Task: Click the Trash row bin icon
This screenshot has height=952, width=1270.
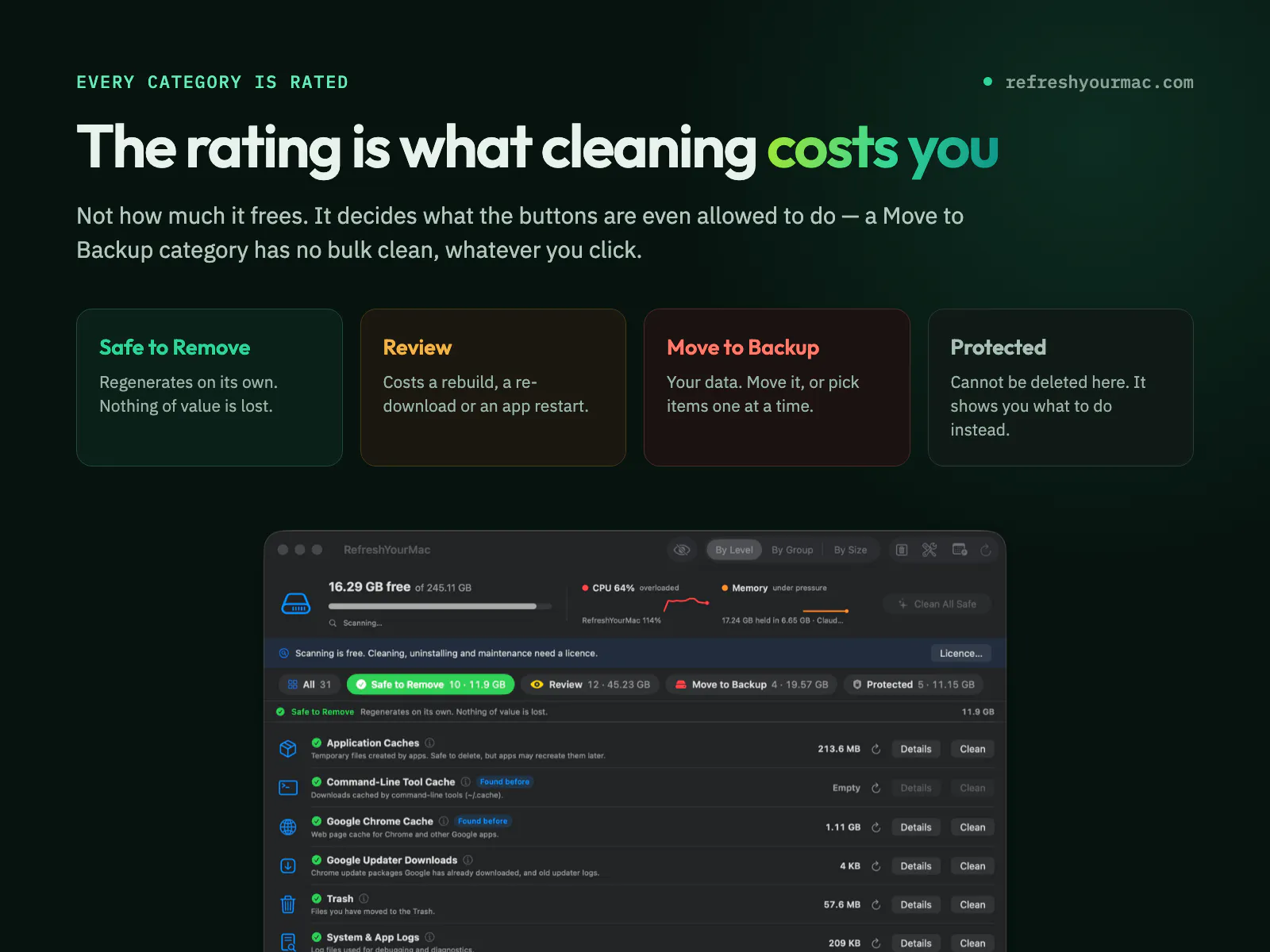Action: coord(288,904)
